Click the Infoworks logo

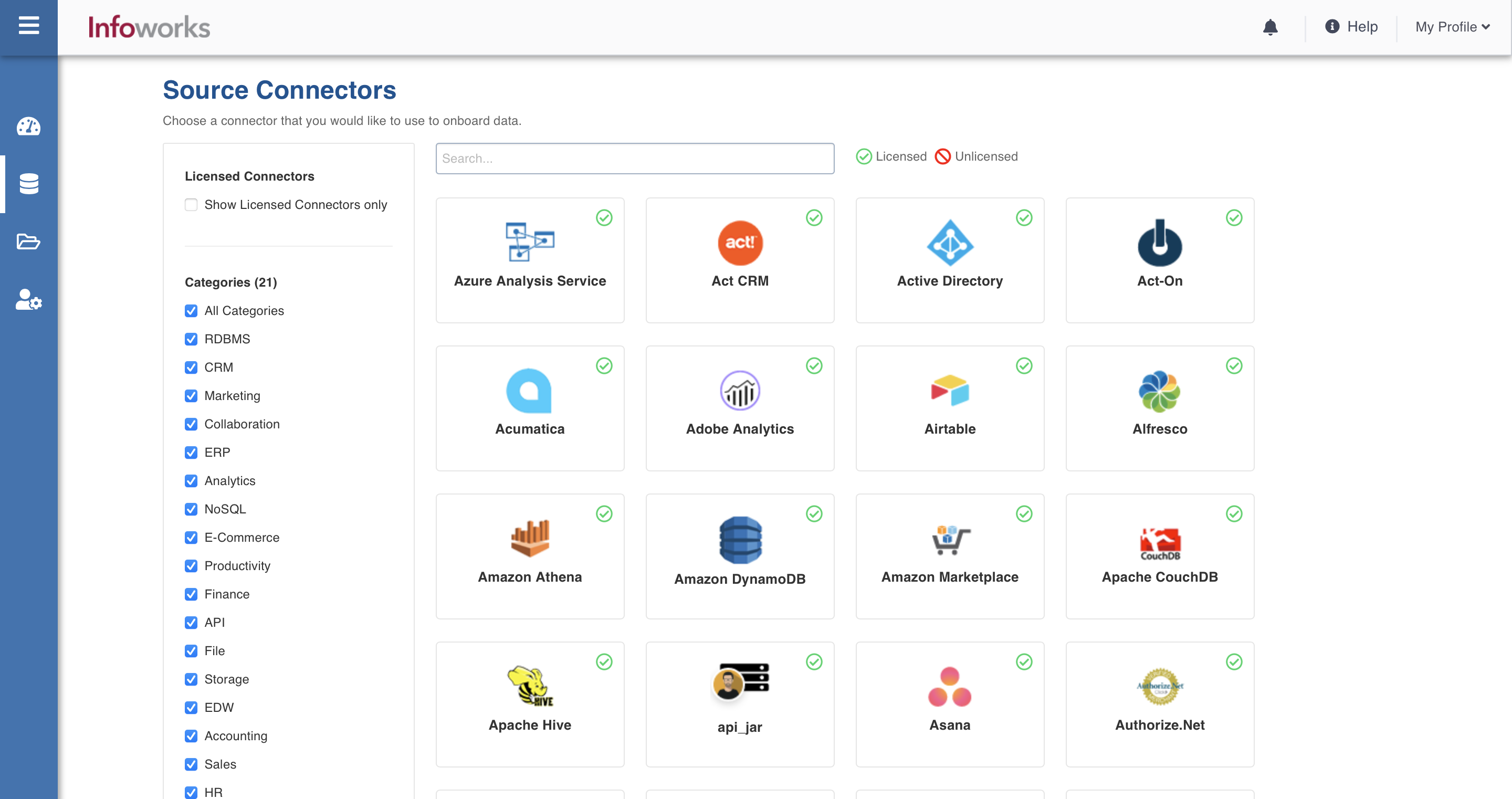point(149,27)
